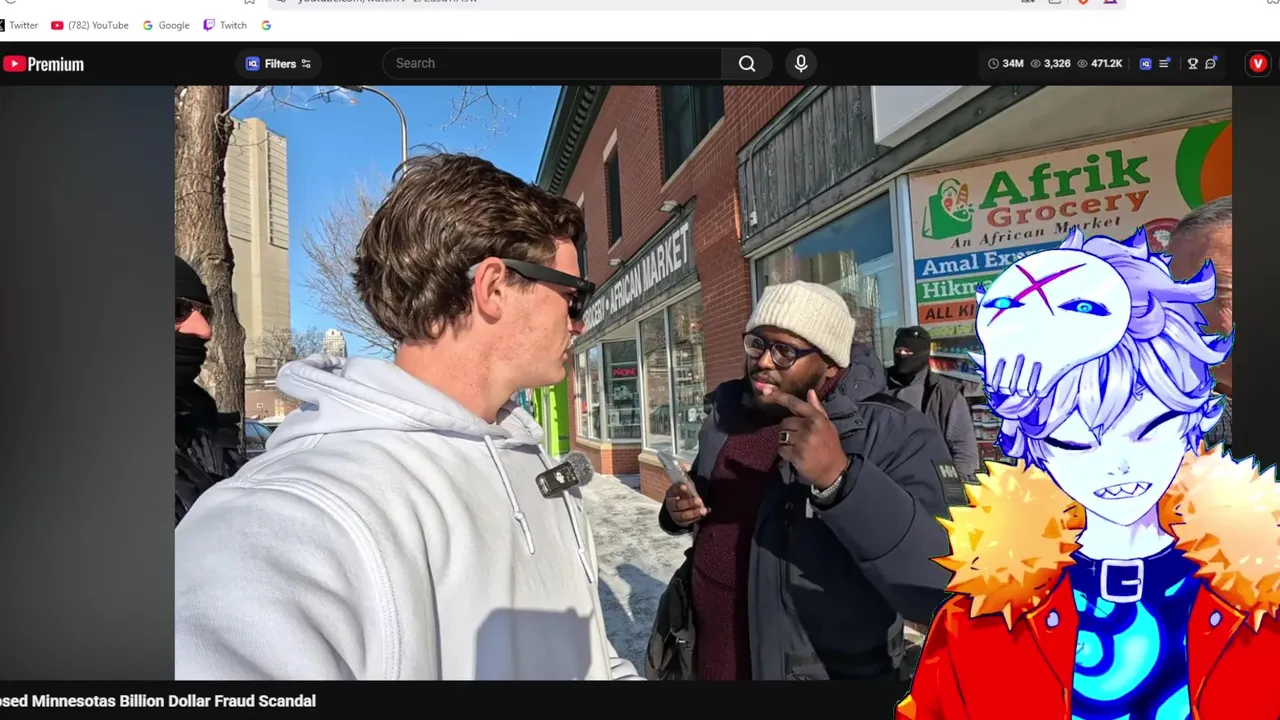Click the 471.2K views stat
1280x720 pixels.
(1100, 63)
